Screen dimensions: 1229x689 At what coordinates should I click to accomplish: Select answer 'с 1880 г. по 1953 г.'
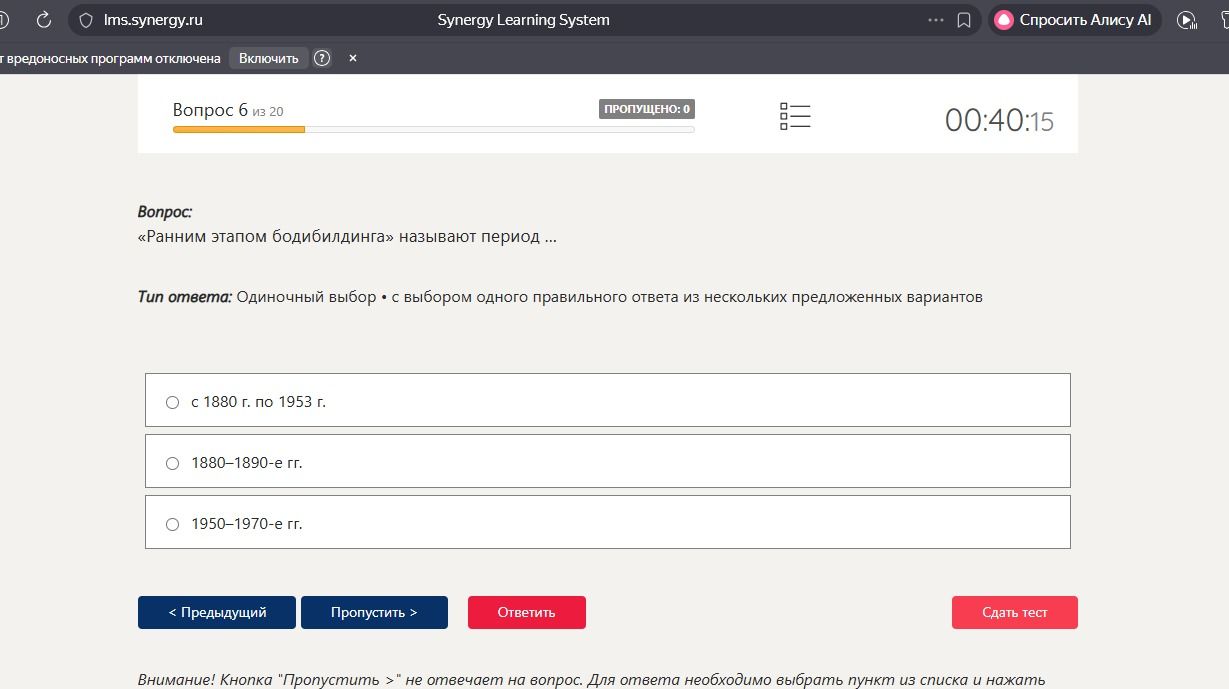608,400
